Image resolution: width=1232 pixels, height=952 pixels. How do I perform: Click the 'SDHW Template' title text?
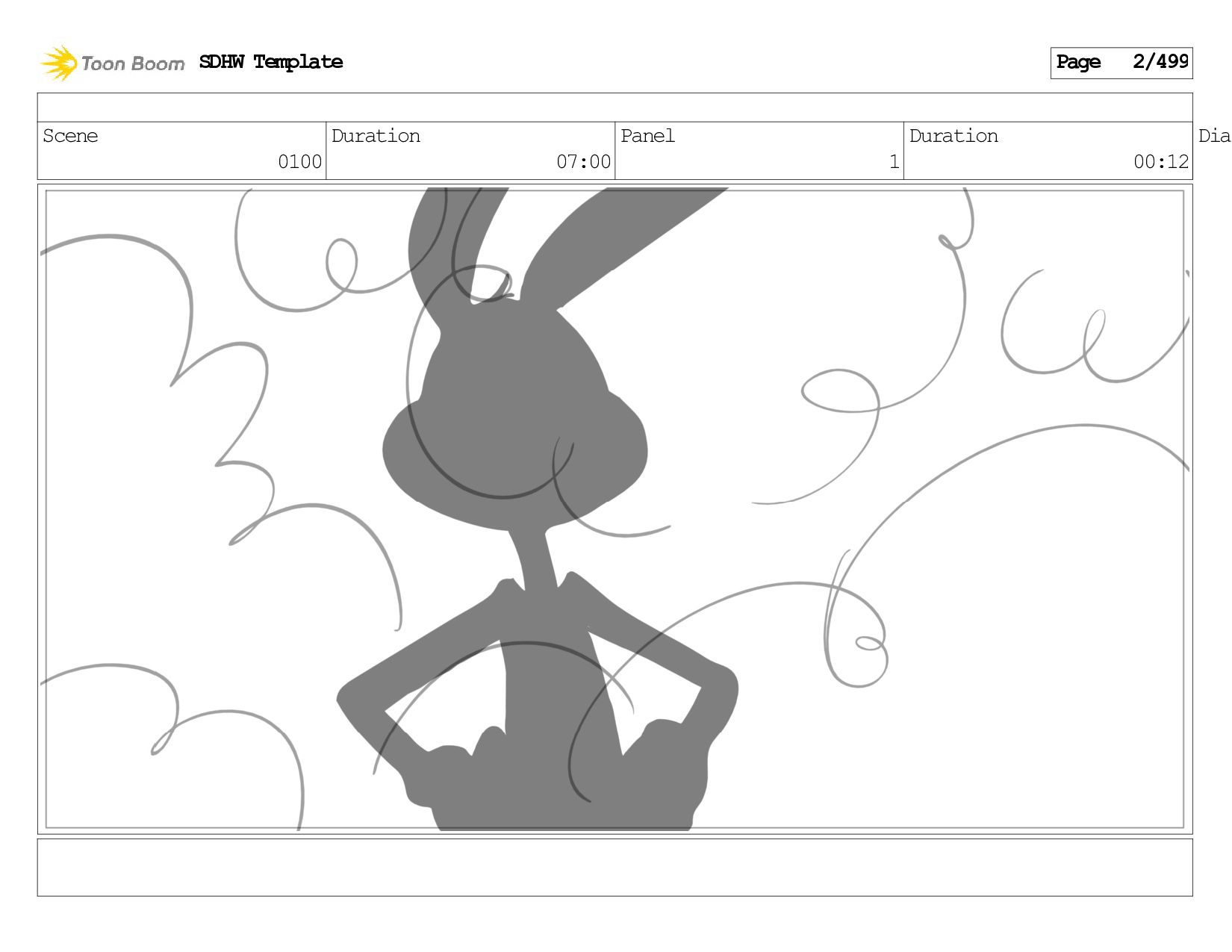(271, 62)
